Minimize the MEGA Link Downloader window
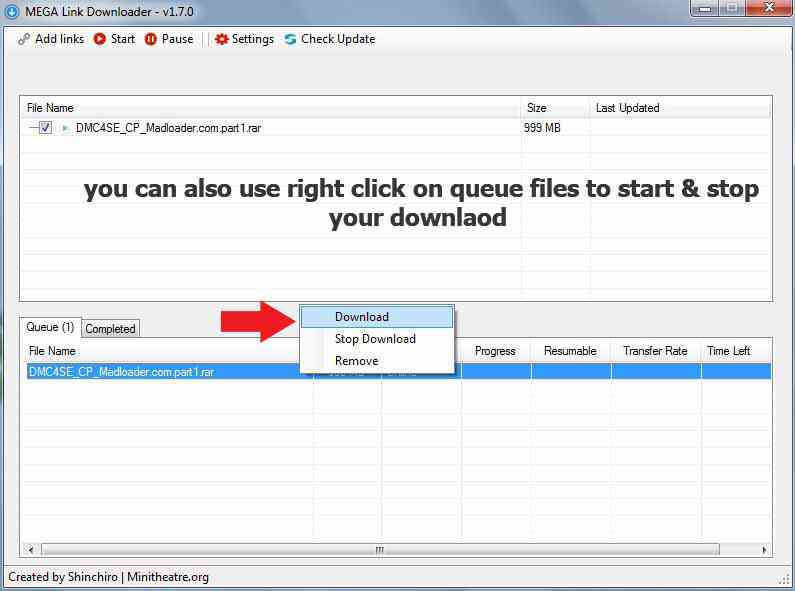This screenshot has height=591, width=795. pyautogui.click(x=705, y=8)
